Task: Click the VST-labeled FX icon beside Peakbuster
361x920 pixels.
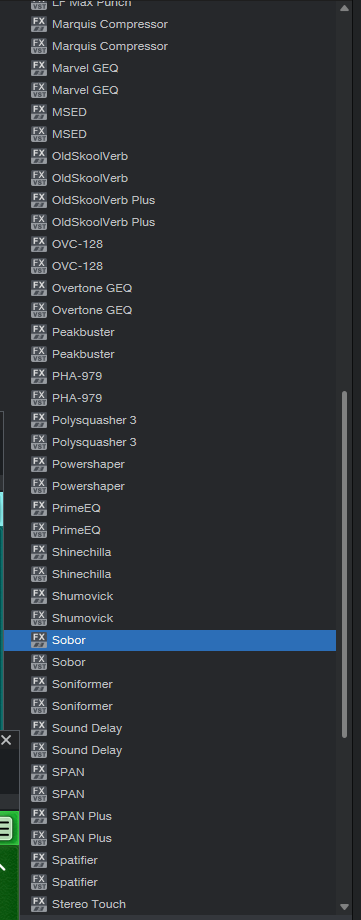Action: pyautogui.click(x=39, y=354)
